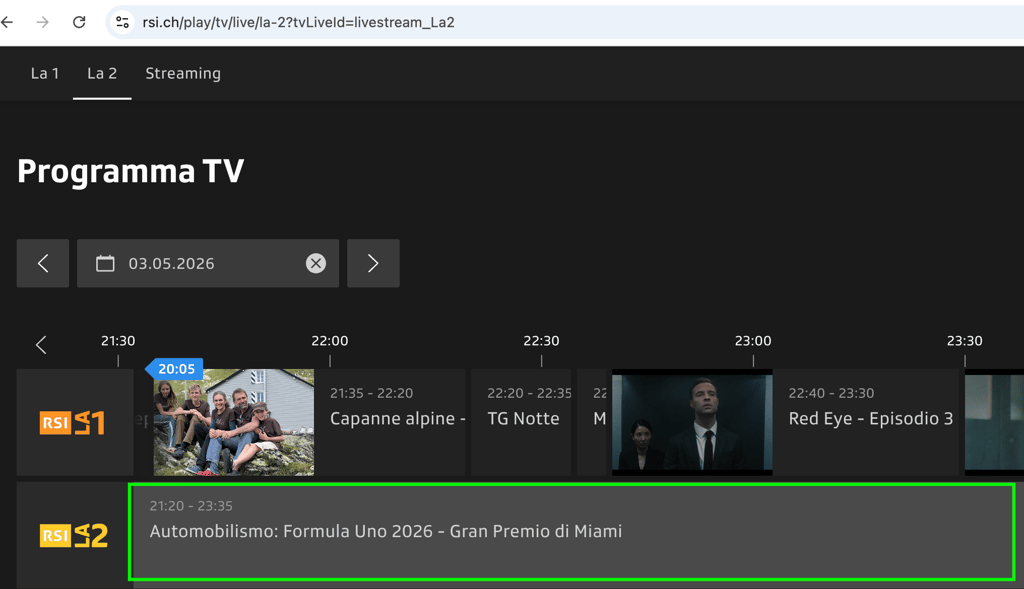Select RSI La 1 channel logo
The height and width of the screenshot is (589, 1024).
point(72,422)
